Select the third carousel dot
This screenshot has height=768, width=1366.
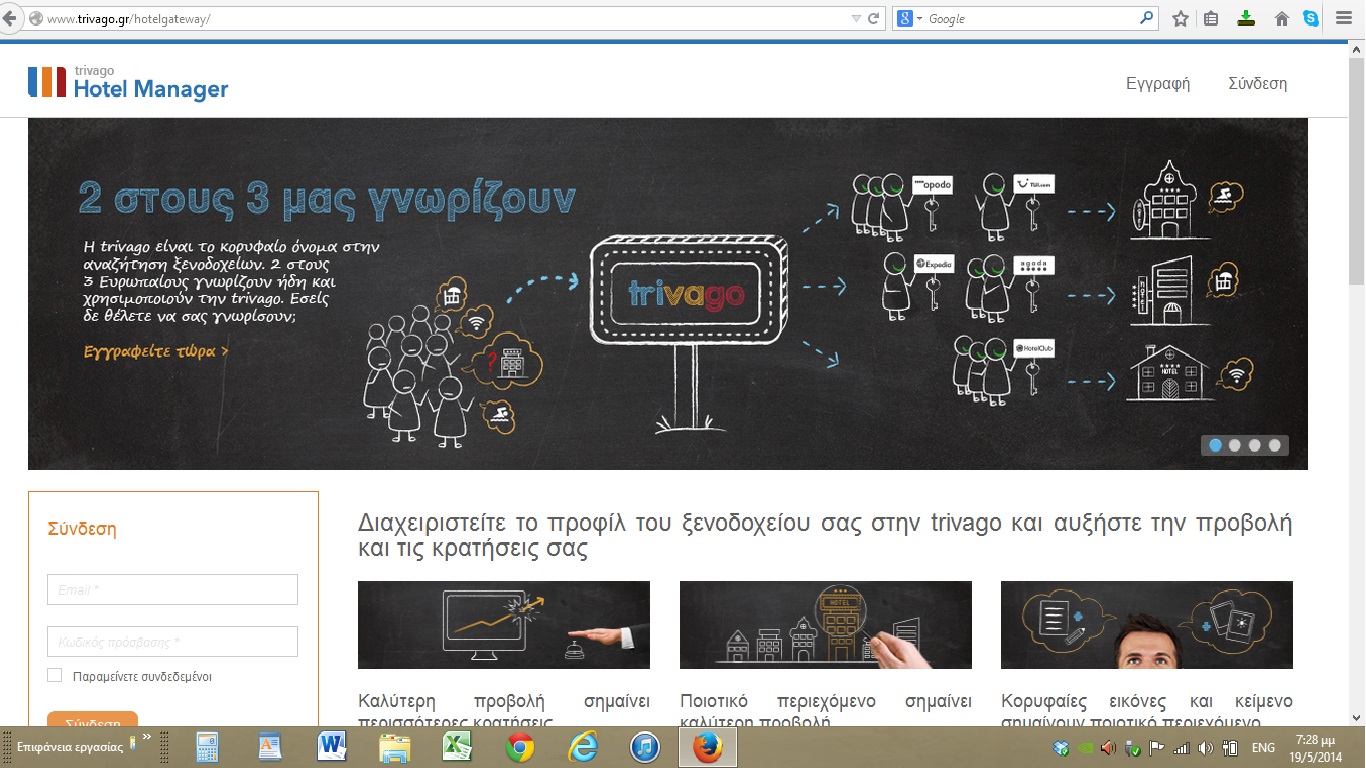pyautogui.click(x=1255, y=446)
